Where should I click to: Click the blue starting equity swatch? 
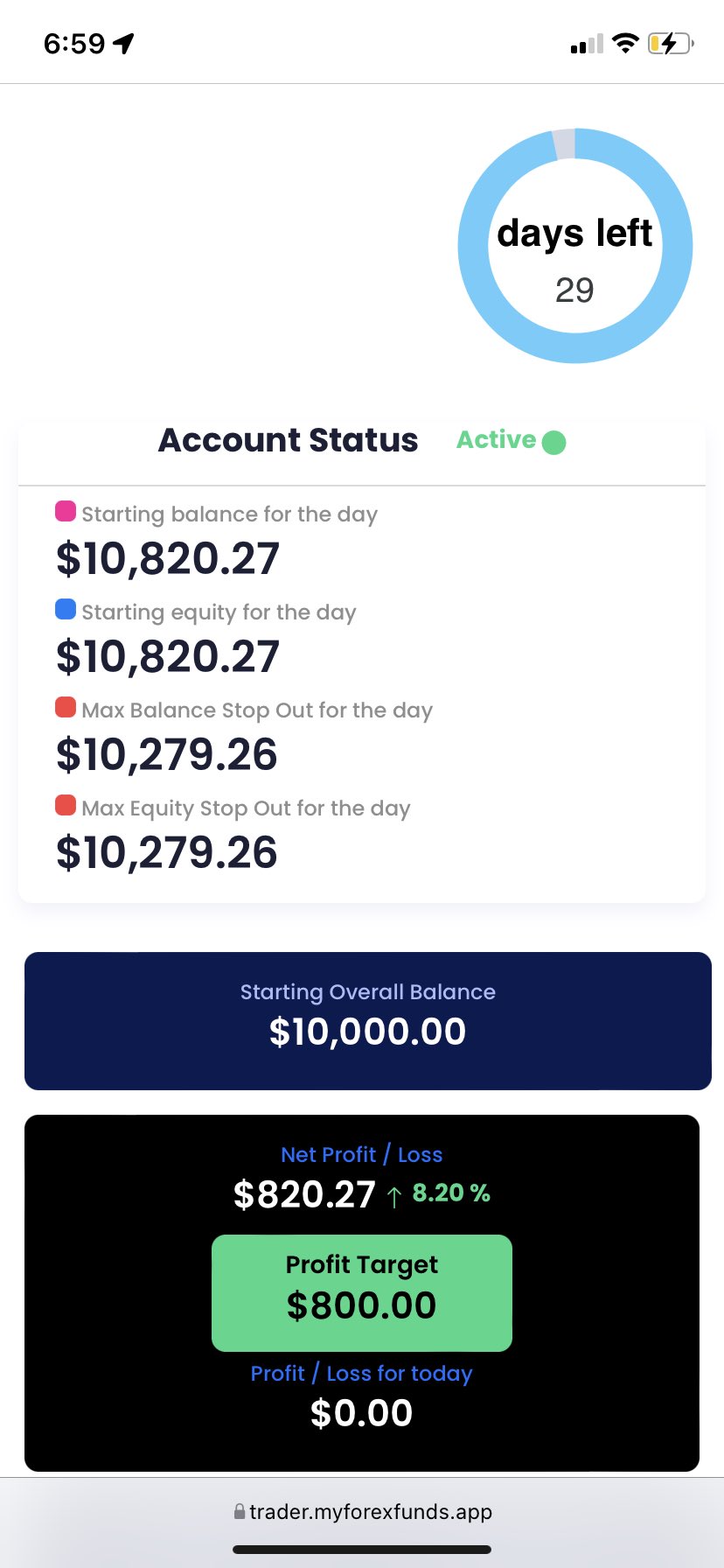pyautogui.click(x=66, y=609)
